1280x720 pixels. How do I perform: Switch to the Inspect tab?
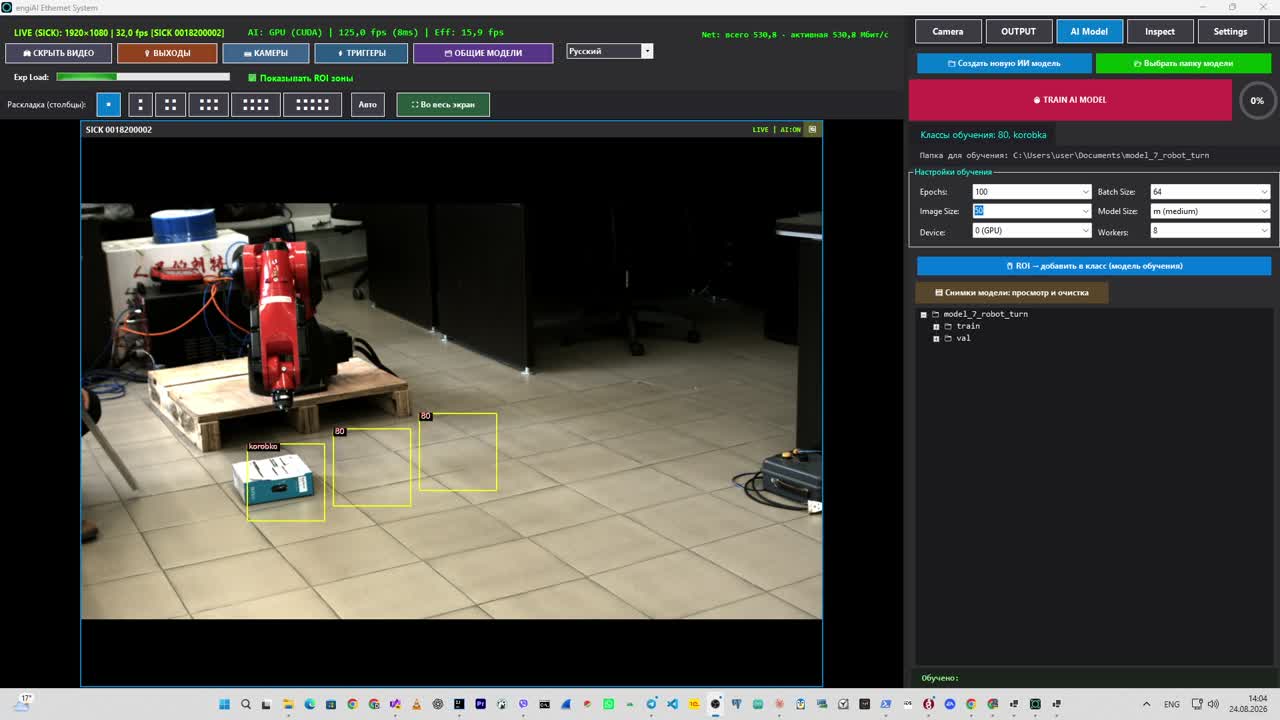[1160, 31]
